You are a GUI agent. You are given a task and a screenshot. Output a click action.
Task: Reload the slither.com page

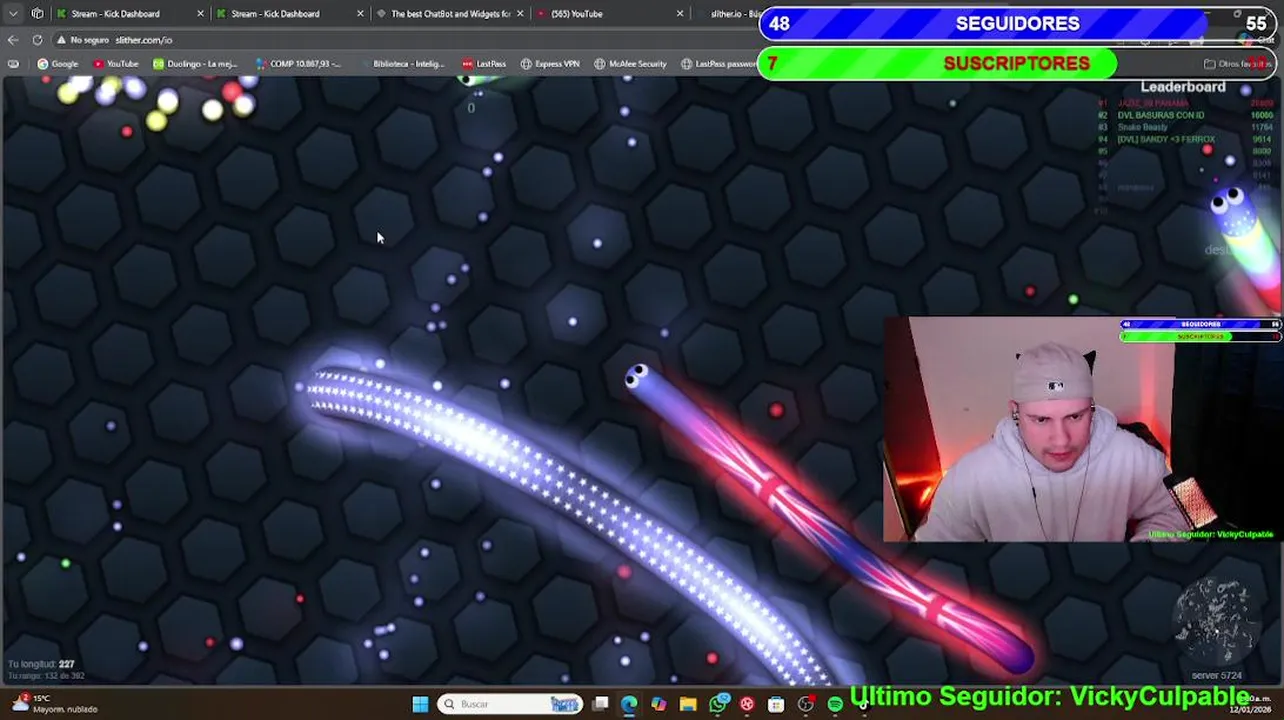[x=37, y=40]
